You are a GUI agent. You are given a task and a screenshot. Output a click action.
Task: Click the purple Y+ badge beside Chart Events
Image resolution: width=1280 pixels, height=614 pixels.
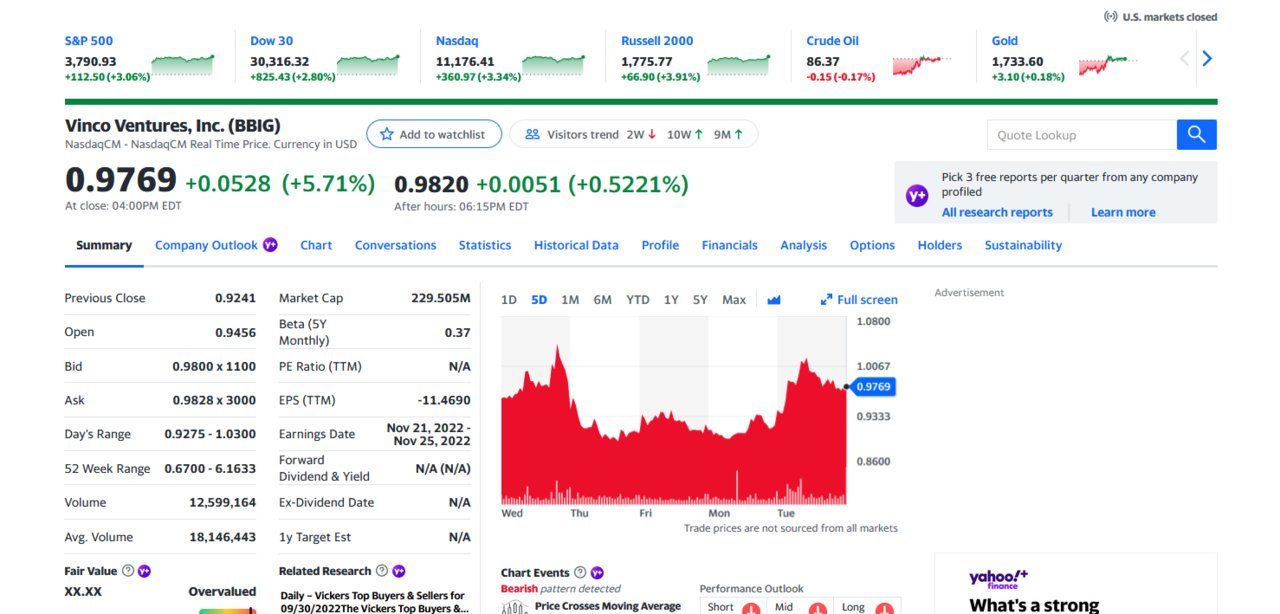[x=597, y=573]
